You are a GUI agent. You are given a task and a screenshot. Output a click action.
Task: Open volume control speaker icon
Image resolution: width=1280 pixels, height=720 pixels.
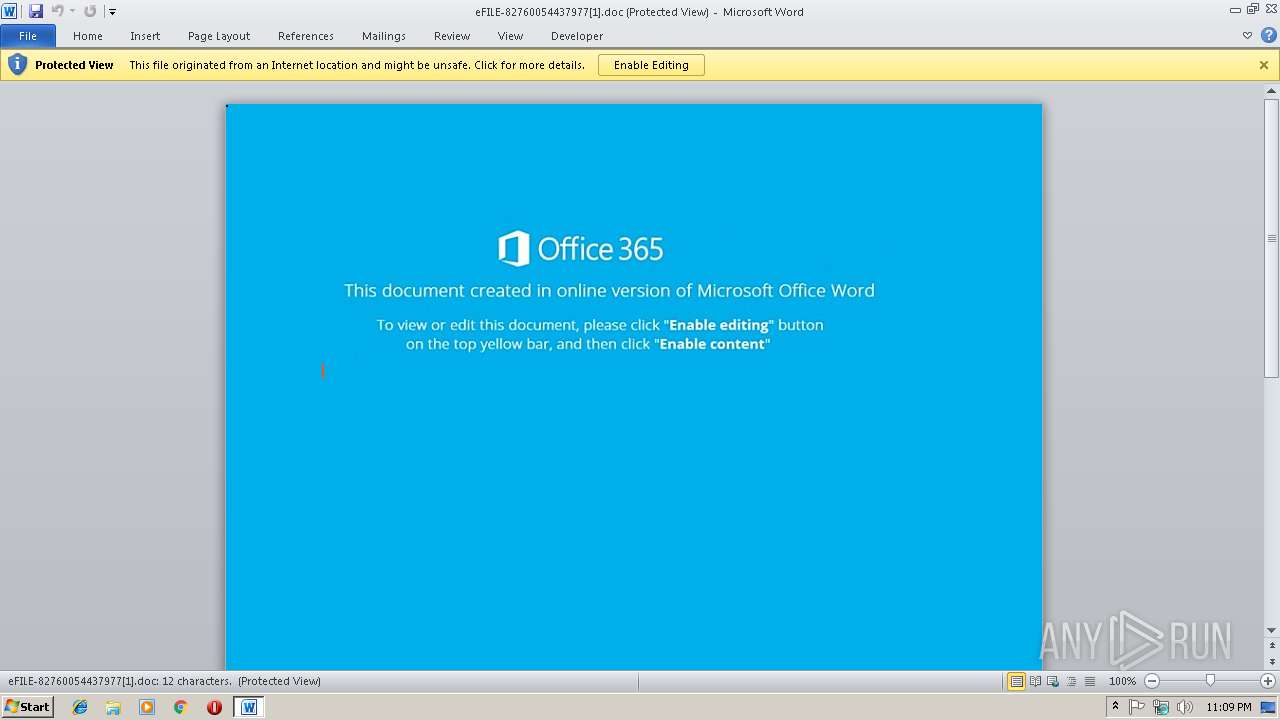click(x=1185, y=707)
